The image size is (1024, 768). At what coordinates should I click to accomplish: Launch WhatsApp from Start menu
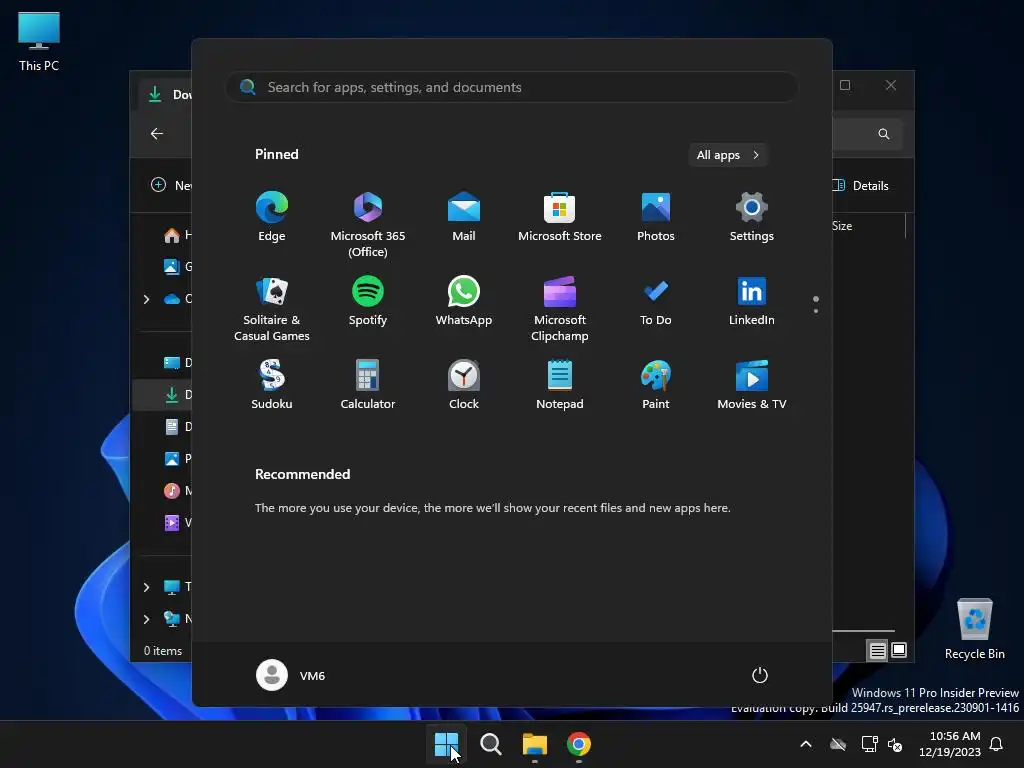coord(464,300)
